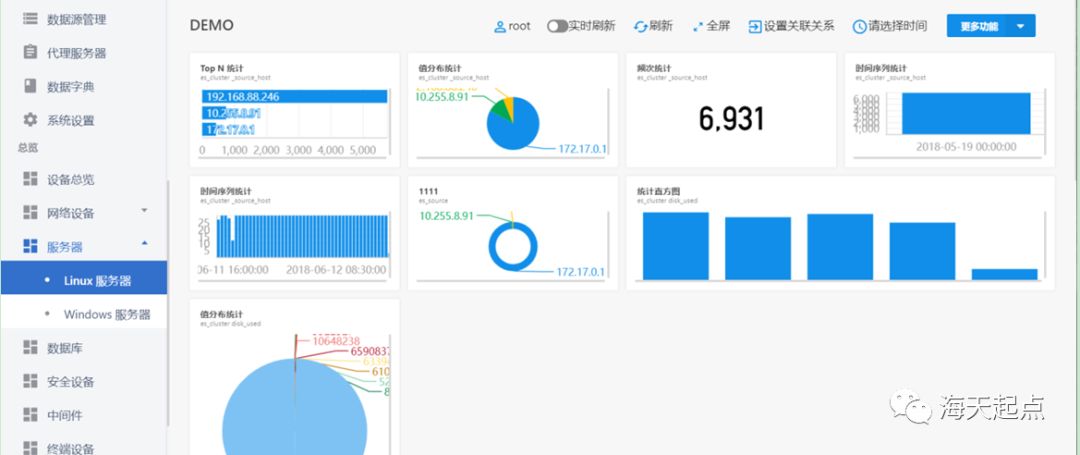
Task: Click the 10.255.8.91 label in 1111 card
Action: point(444,215)
